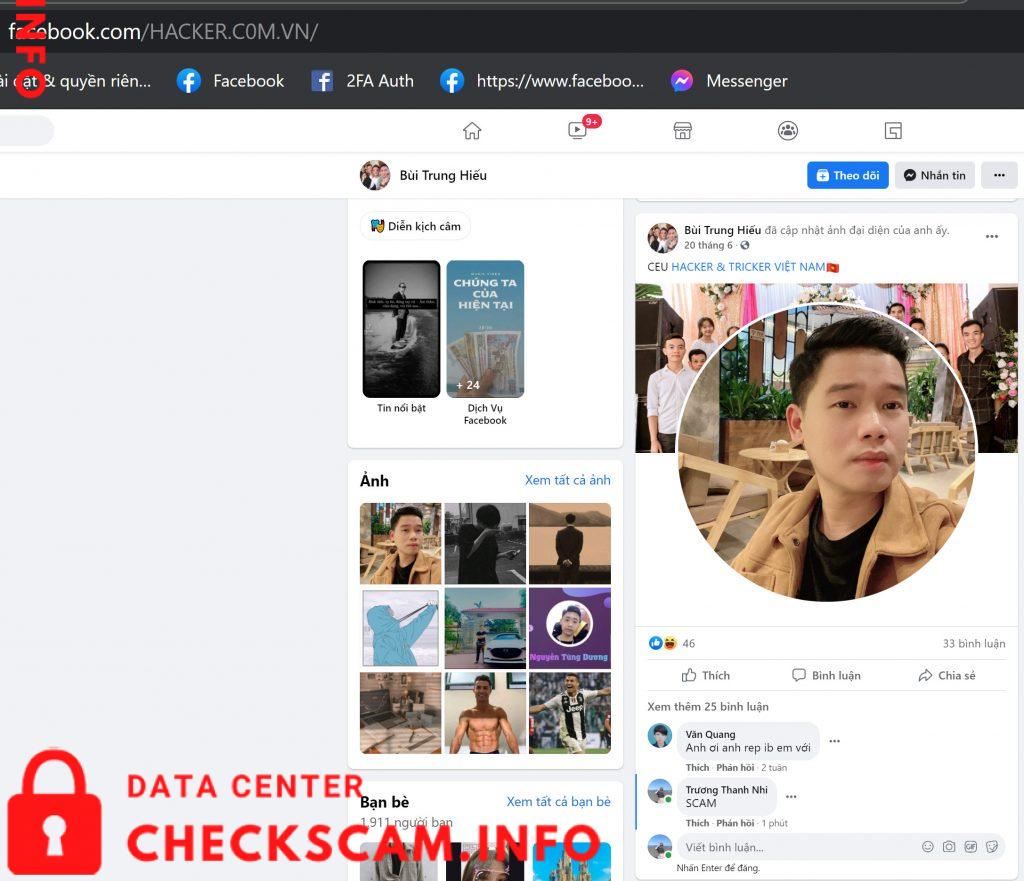This screenshot has height=881, width=1024.
Task: Open the Messenger bookmark
Action: tap(729, 81)
